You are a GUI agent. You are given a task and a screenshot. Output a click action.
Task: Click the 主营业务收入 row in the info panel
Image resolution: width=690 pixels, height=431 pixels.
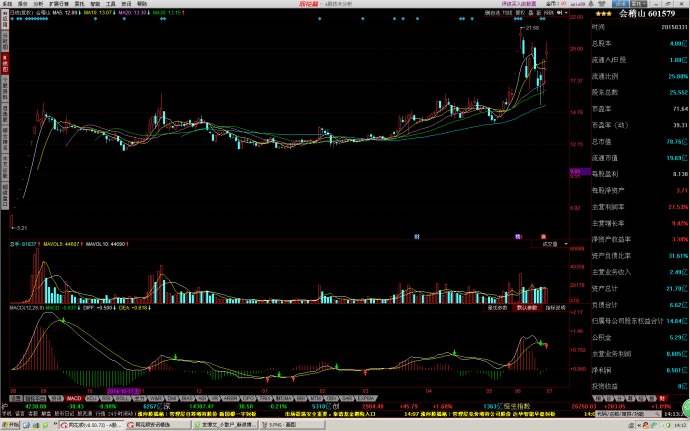click(640, 272)
